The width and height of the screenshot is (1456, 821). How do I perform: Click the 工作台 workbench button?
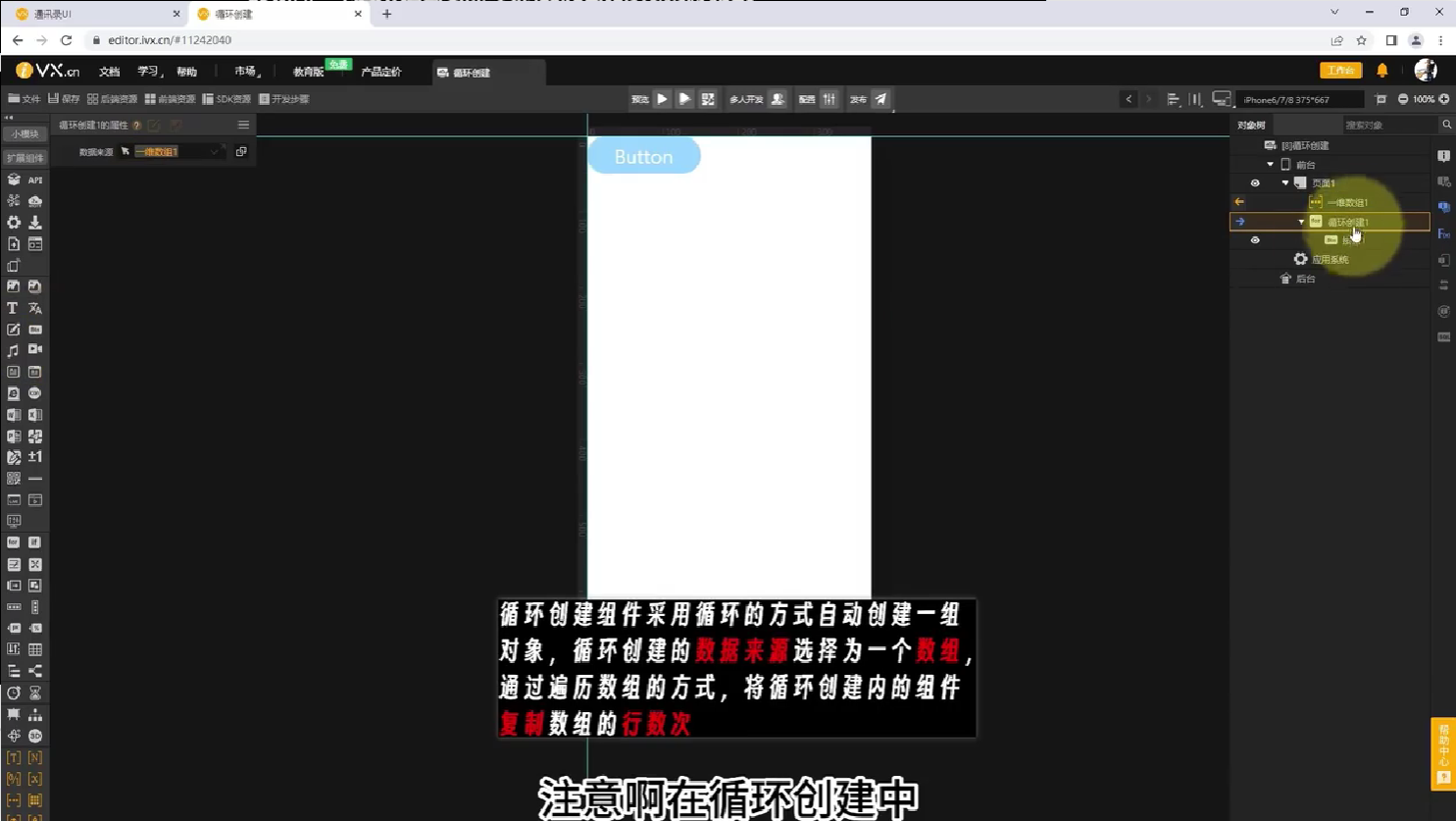tap(1340, 71)
